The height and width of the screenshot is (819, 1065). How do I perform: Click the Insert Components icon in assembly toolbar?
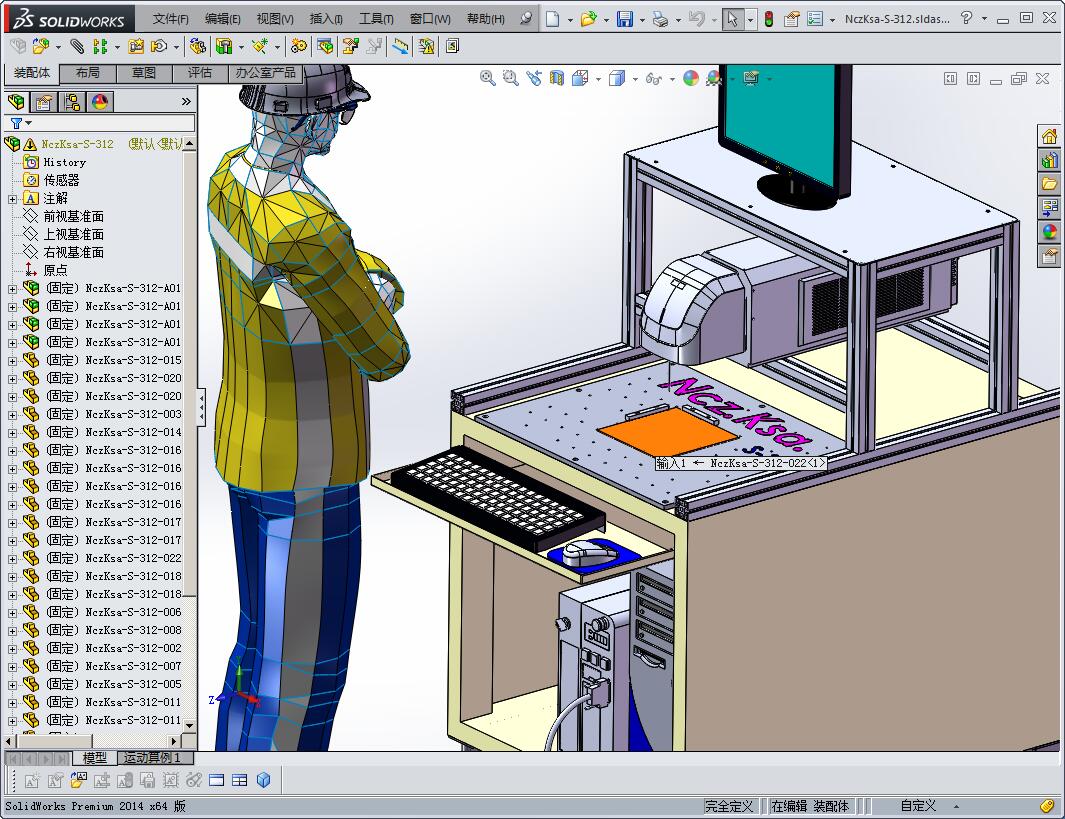[x=41, y=46]
